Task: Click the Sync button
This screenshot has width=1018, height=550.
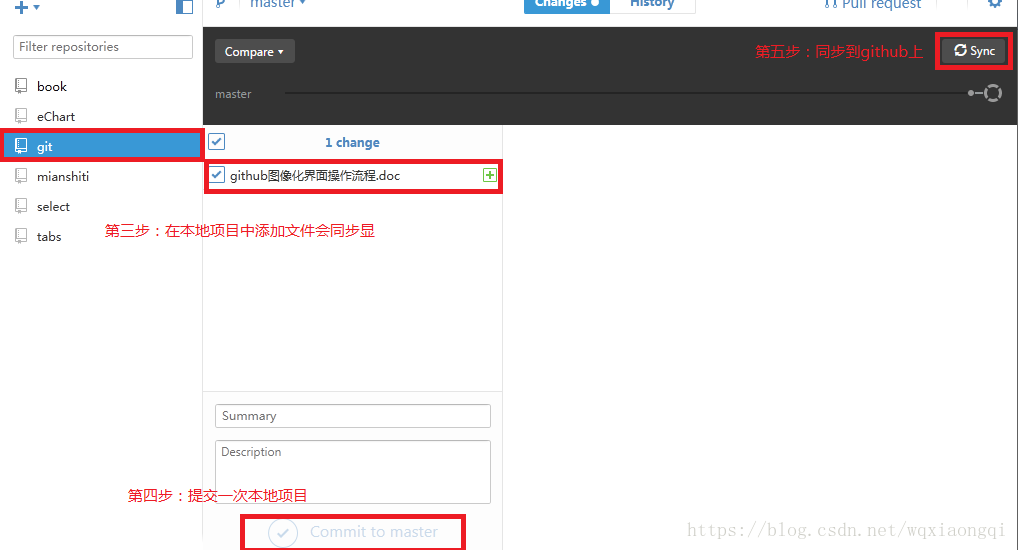Action: 975,51
